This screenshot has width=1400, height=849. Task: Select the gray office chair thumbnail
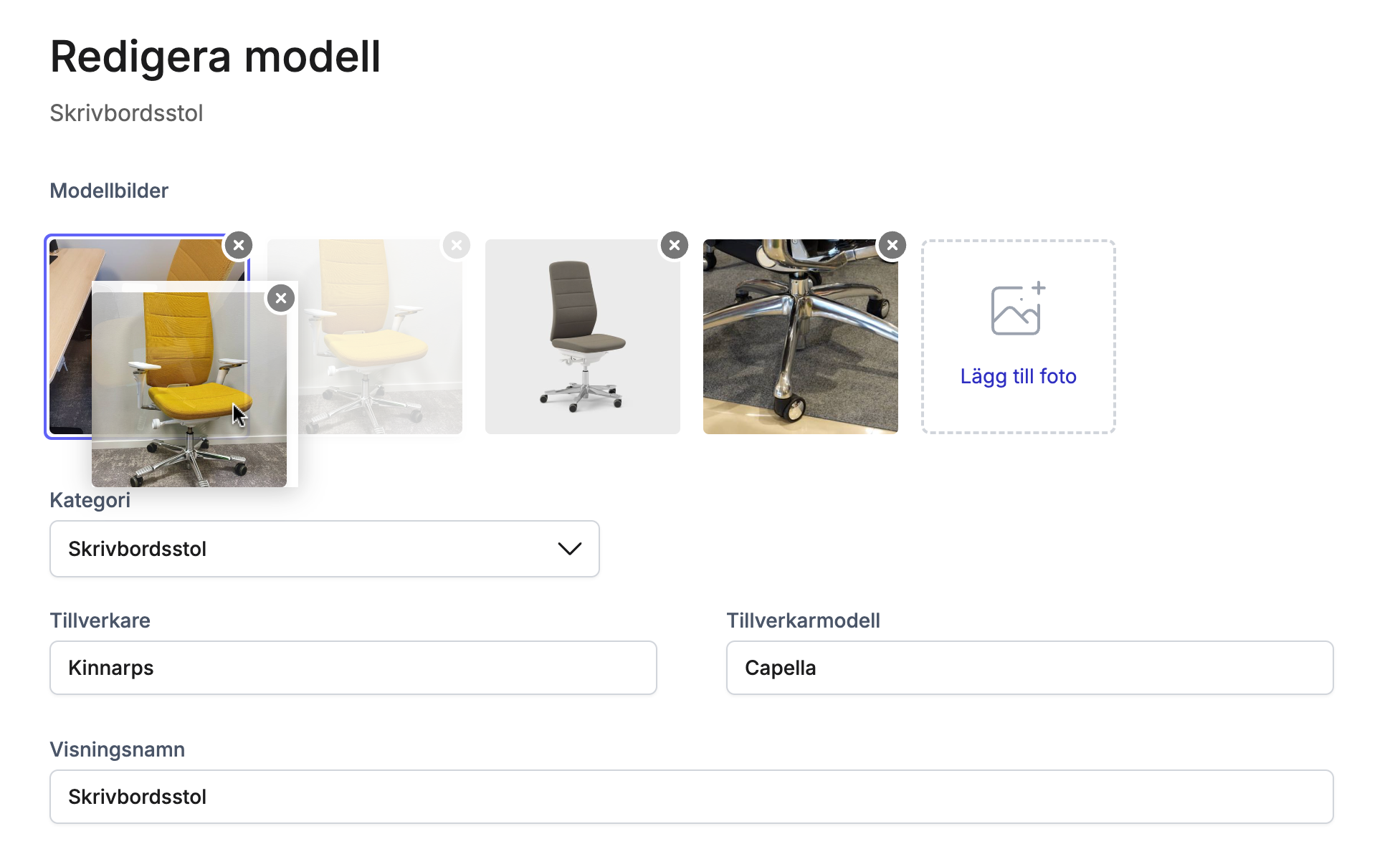click(583, 337)
